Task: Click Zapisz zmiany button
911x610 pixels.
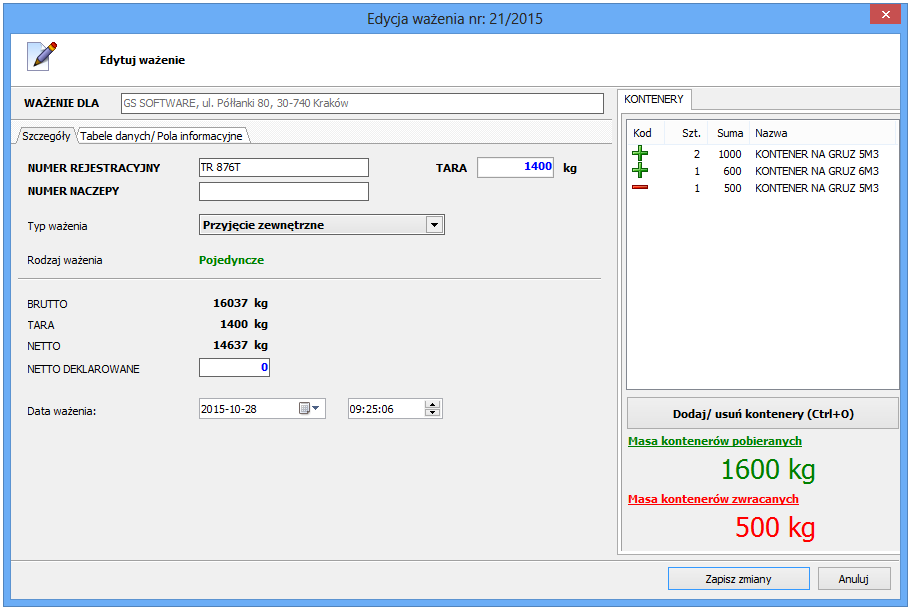Action: point(739,578)
